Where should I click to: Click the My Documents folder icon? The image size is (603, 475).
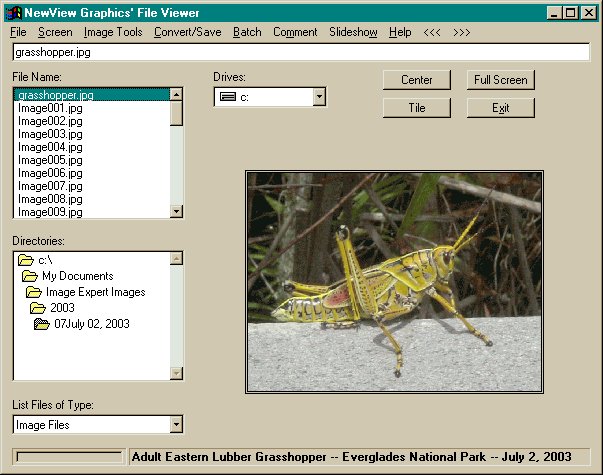30,276
